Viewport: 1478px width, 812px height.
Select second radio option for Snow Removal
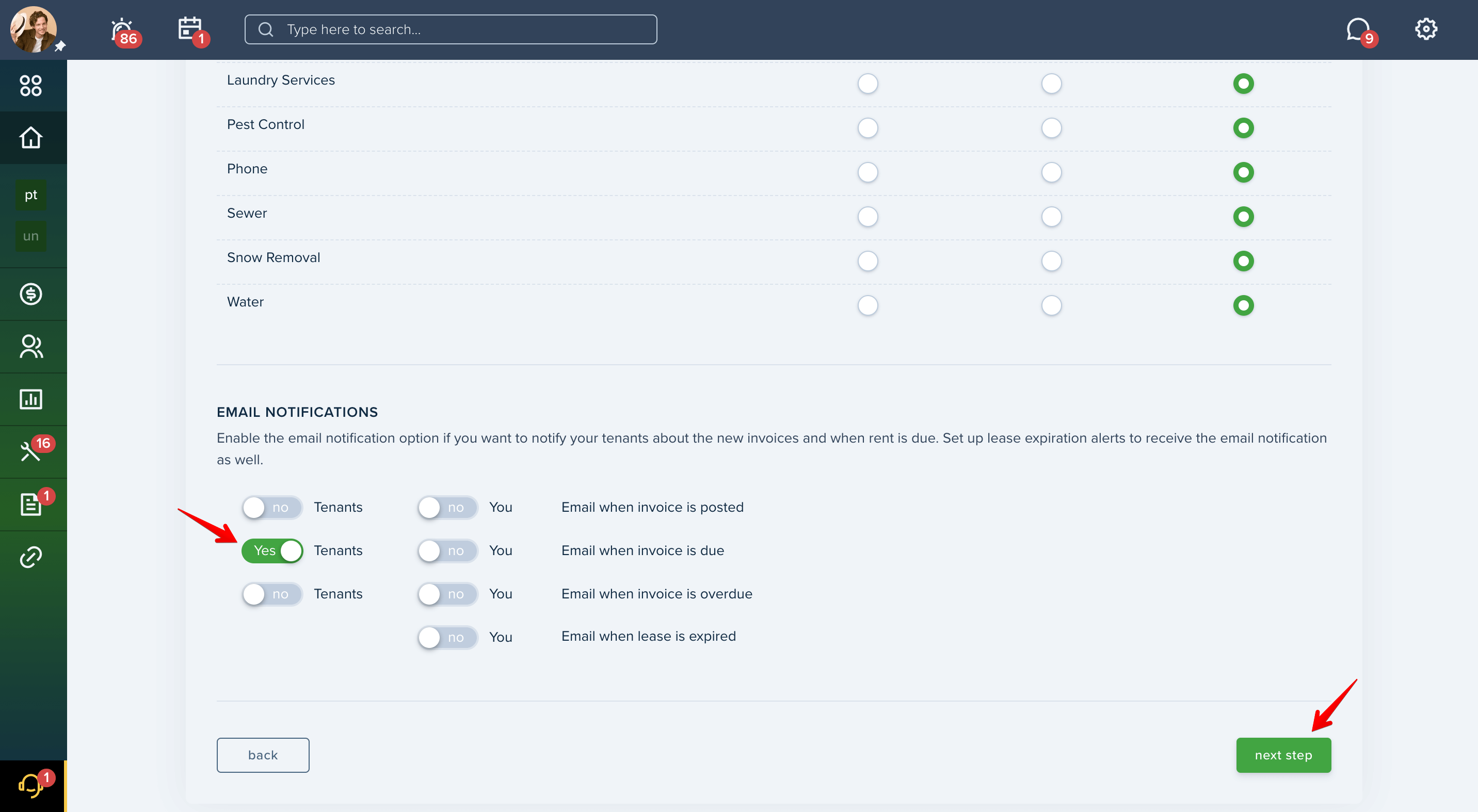[x=1051, y=261]
